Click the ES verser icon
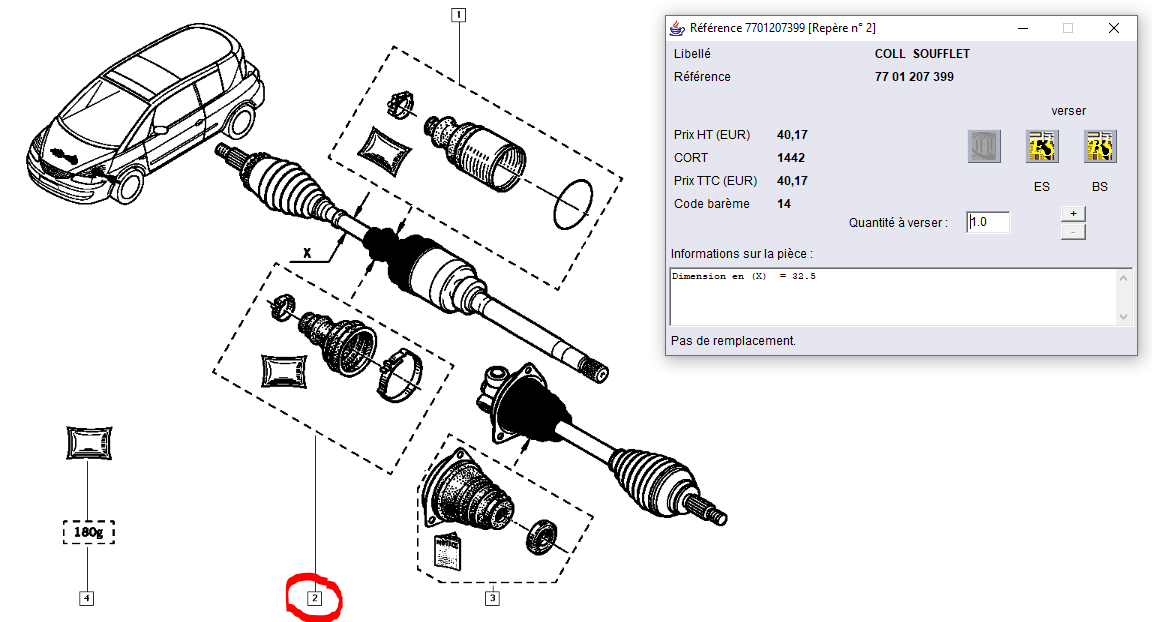The image size is (1152, 622). [1042, 147]
